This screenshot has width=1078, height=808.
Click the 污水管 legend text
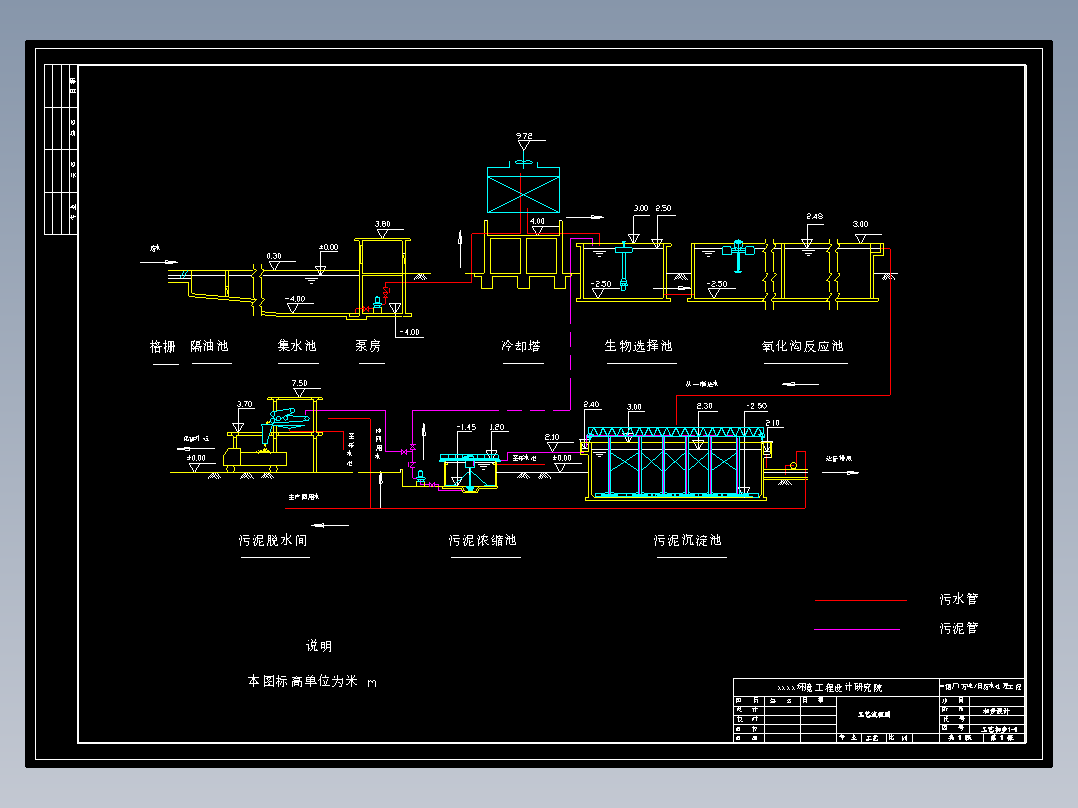coord(959,599)
